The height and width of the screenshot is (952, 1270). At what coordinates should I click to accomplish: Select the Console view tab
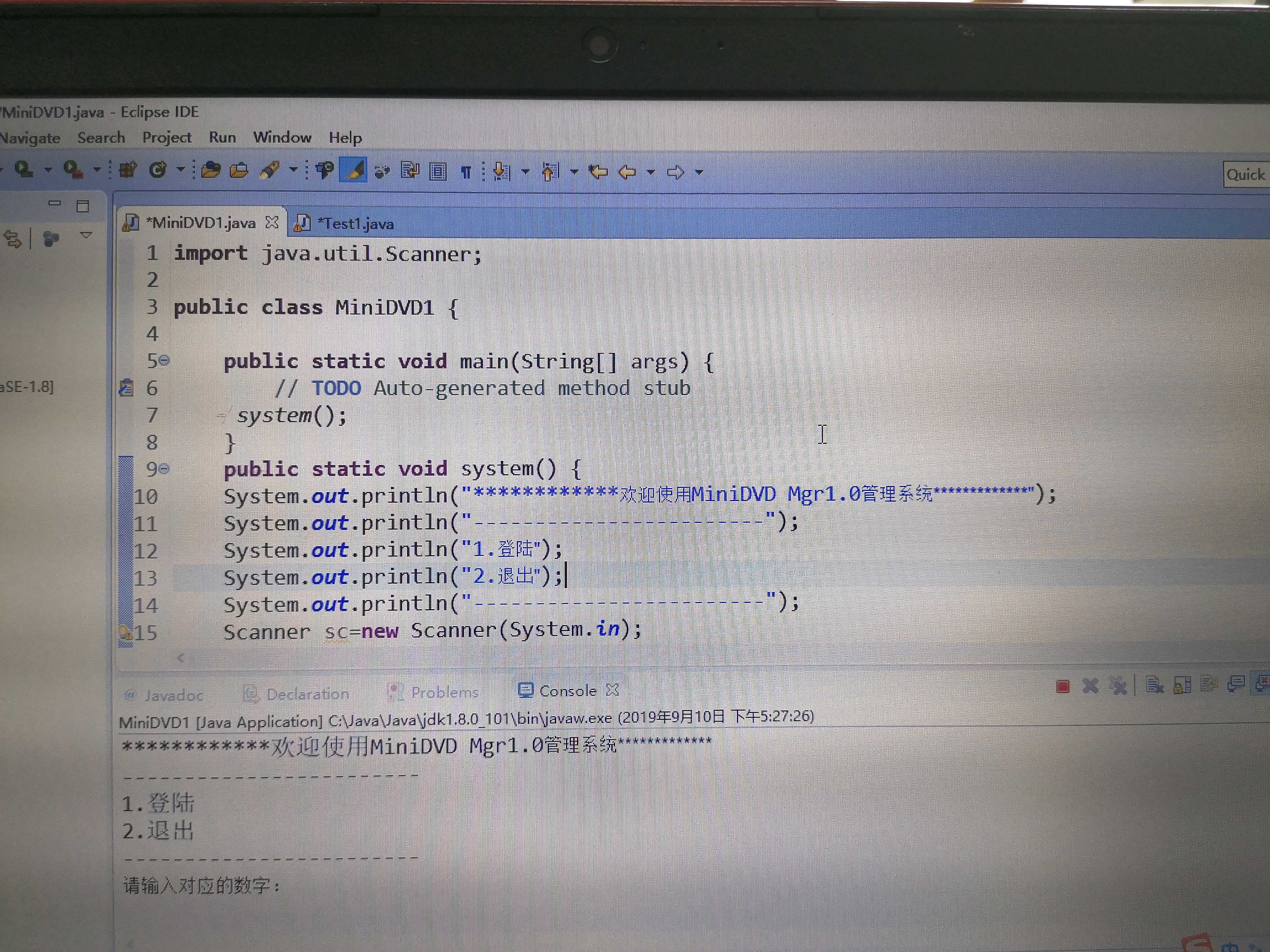[558, 690]
